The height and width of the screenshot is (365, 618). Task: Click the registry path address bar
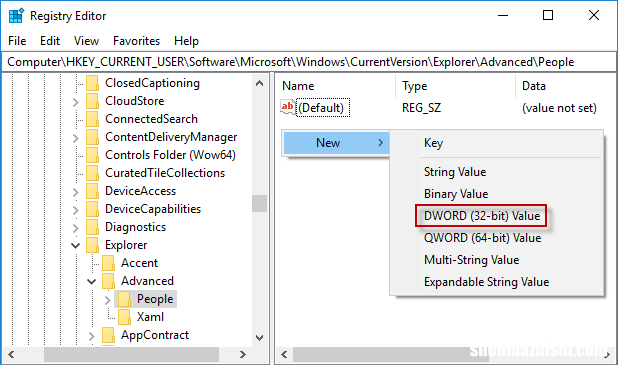(x=309, y=62)
